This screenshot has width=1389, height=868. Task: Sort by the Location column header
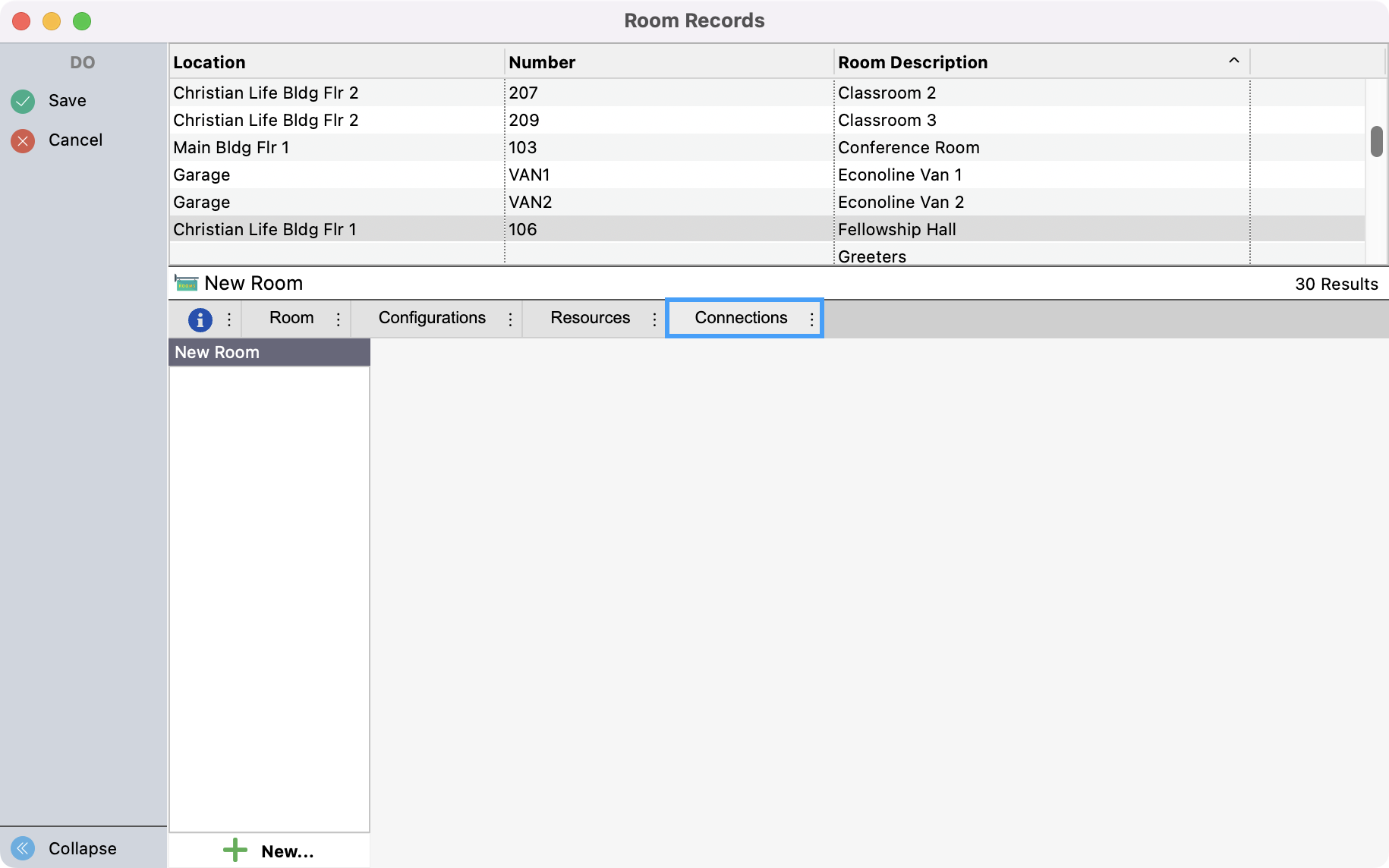click(x=209, y=62)
